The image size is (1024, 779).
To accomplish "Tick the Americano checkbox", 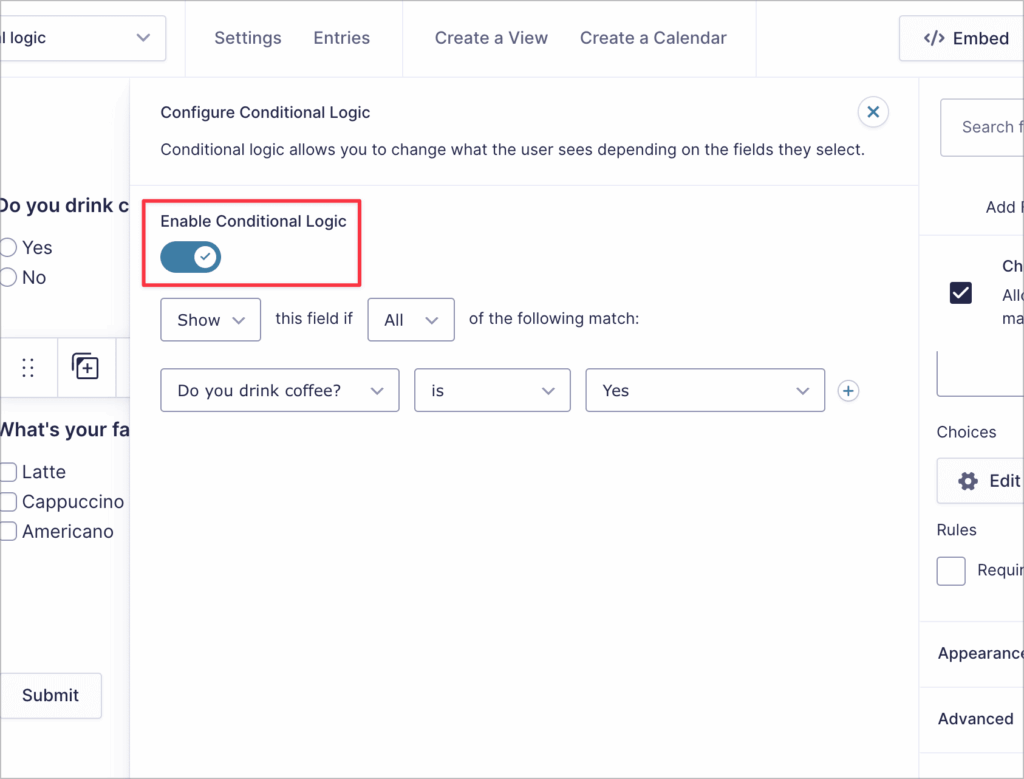I will 8,532.
